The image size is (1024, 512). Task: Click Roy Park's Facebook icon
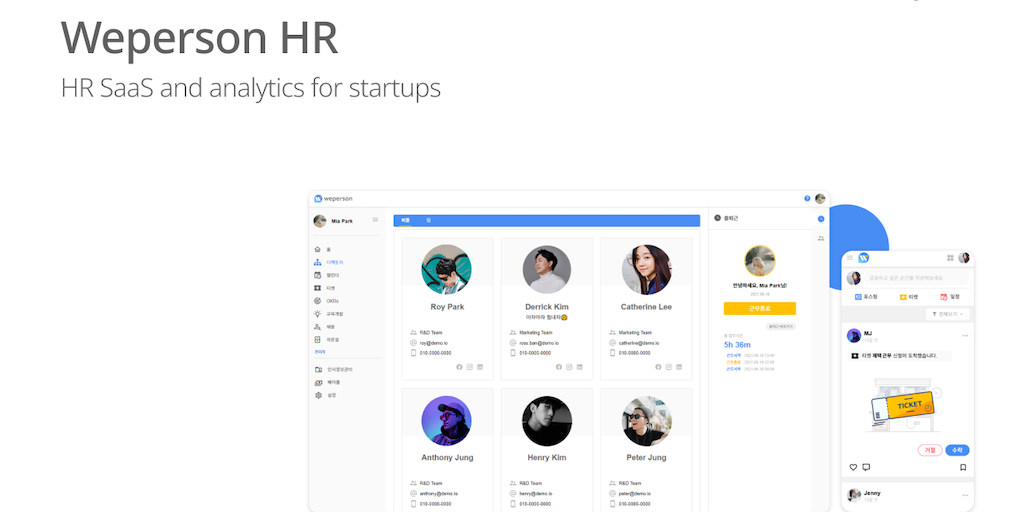pyautogui.click(x=459, y=367)
